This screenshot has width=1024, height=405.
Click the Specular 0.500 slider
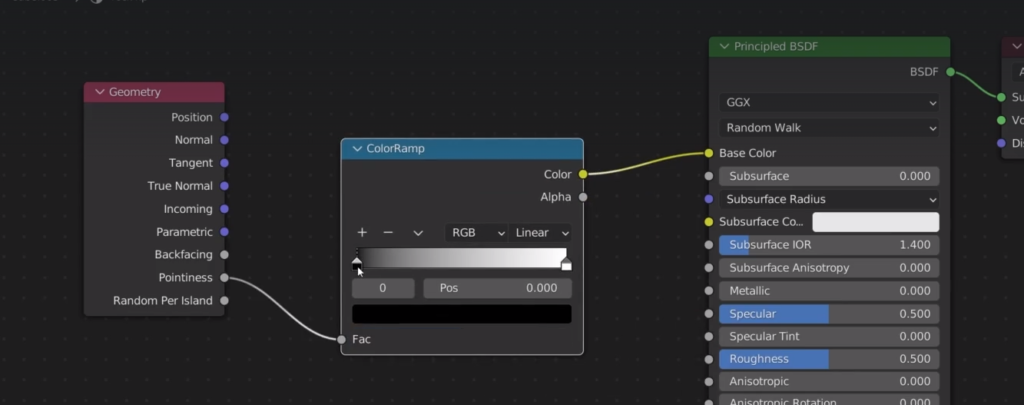coord(829,314)
